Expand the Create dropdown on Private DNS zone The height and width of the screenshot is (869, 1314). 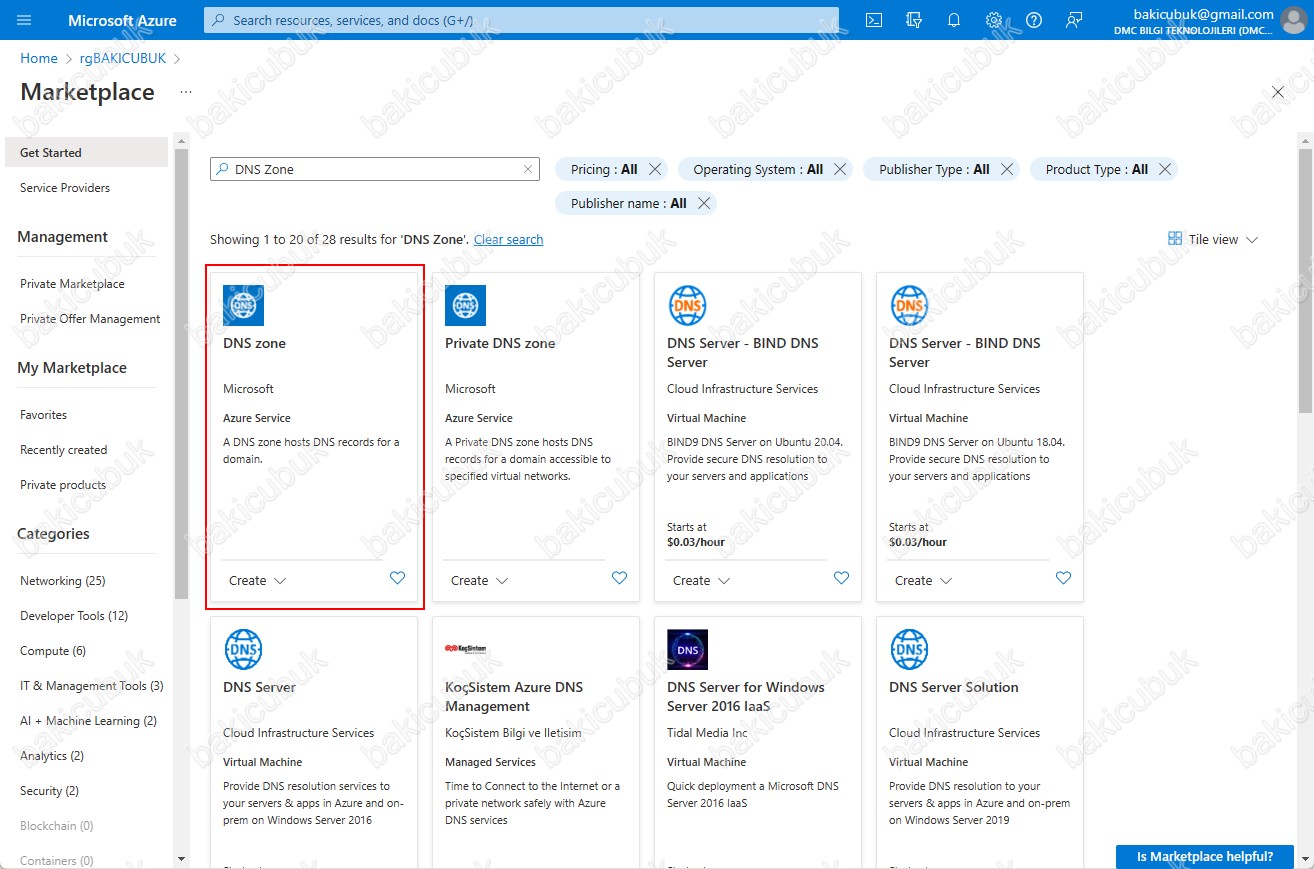[x=479, y=580]
